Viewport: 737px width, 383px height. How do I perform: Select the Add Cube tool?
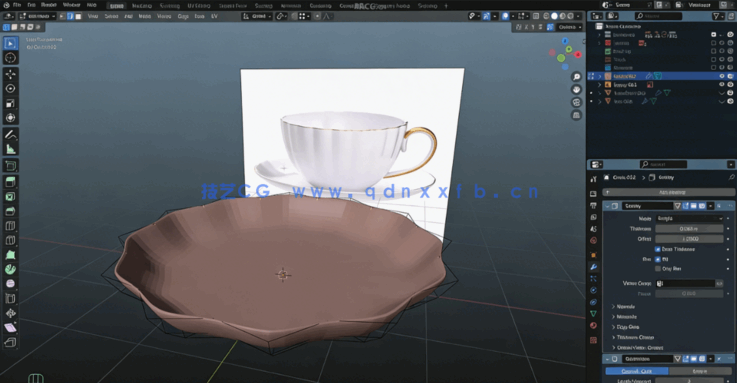10,165
